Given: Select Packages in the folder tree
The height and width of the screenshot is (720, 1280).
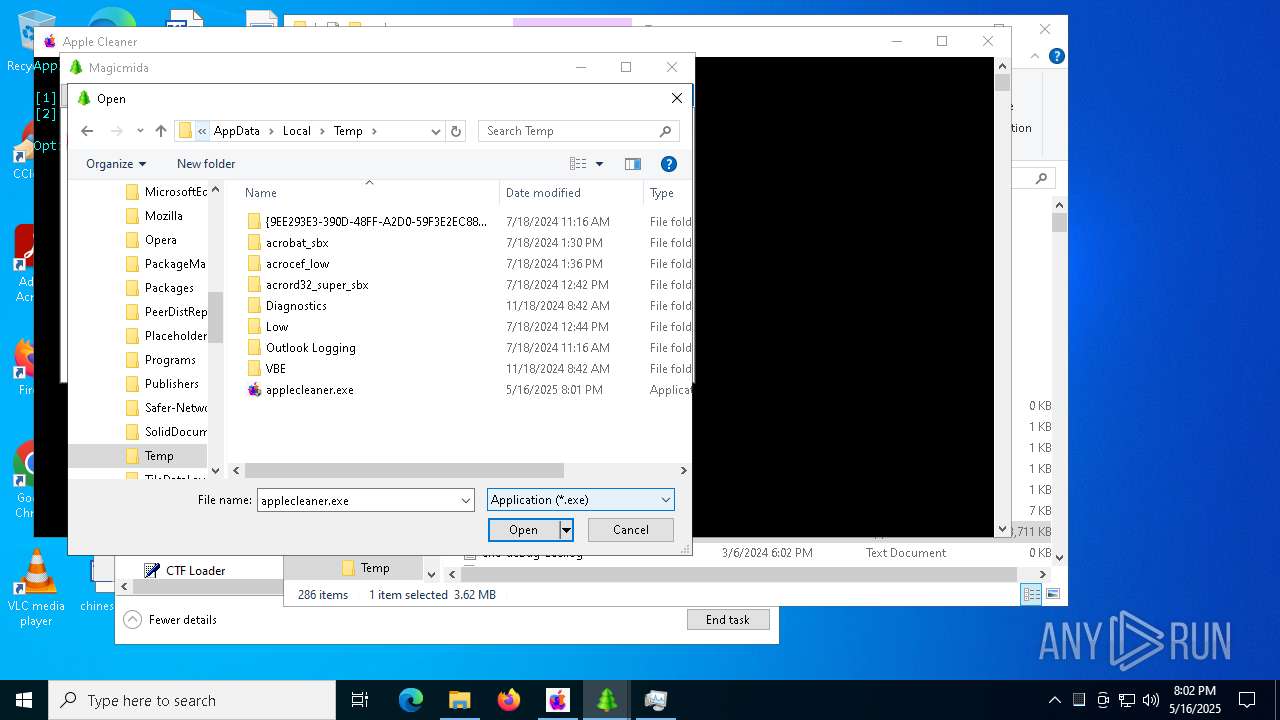Looking at the screenshot, I should tap(169, 288).
